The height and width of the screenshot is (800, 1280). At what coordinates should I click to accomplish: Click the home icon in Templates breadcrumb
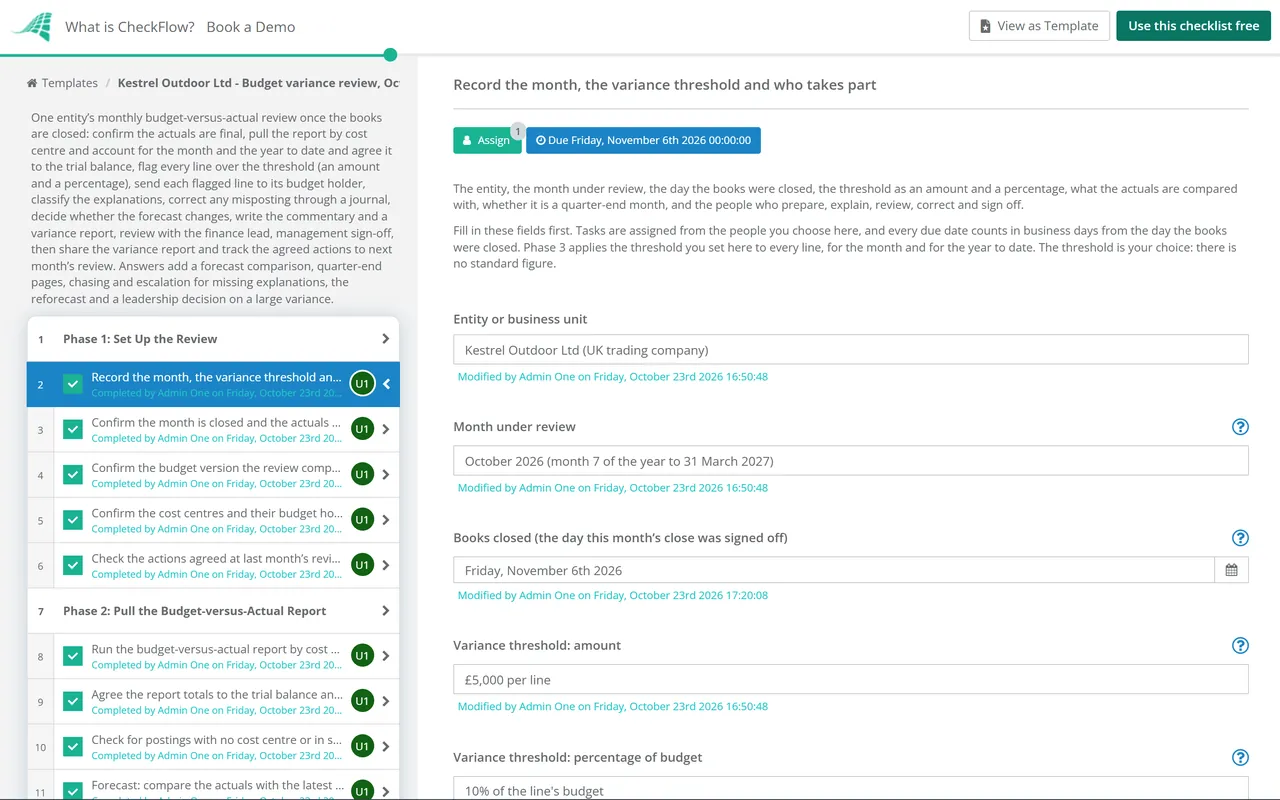tap(32, 83)
